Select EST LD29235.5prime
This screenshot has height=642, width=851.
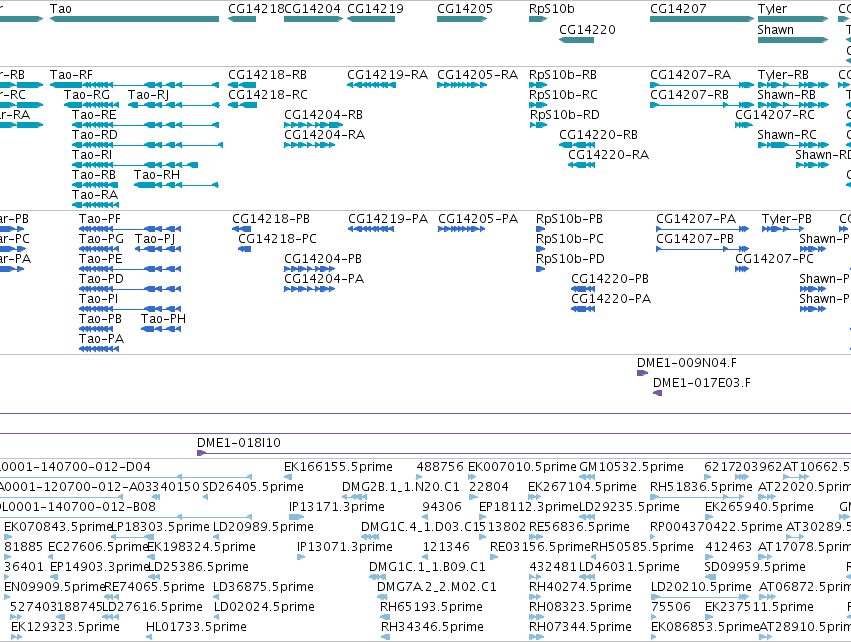pos(587,518)
